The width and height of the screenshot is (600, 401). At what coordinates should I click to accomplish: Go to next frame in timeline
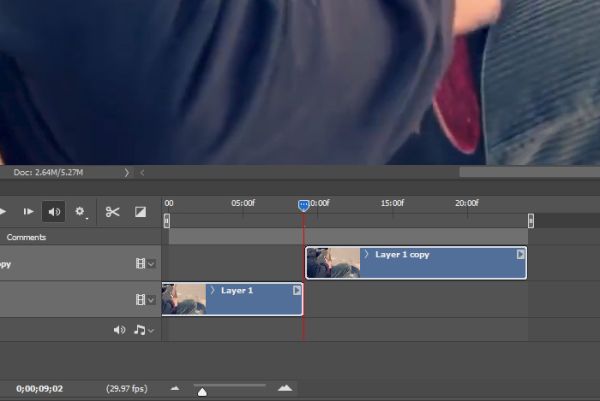28,212
